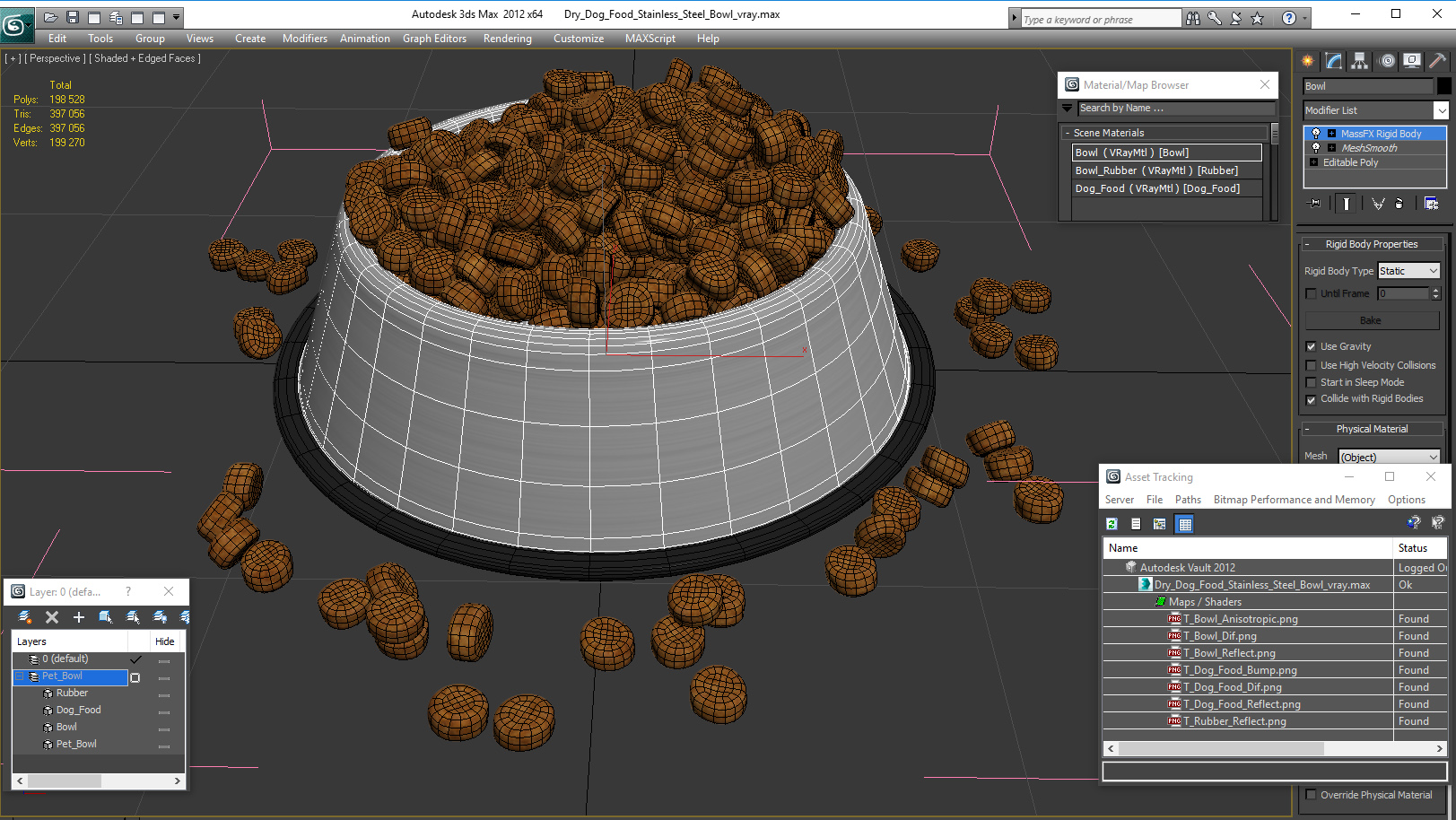Screen dimensions: 1456x820
Task: Switch to the Motion command panel
Action: pos(1387,61)
